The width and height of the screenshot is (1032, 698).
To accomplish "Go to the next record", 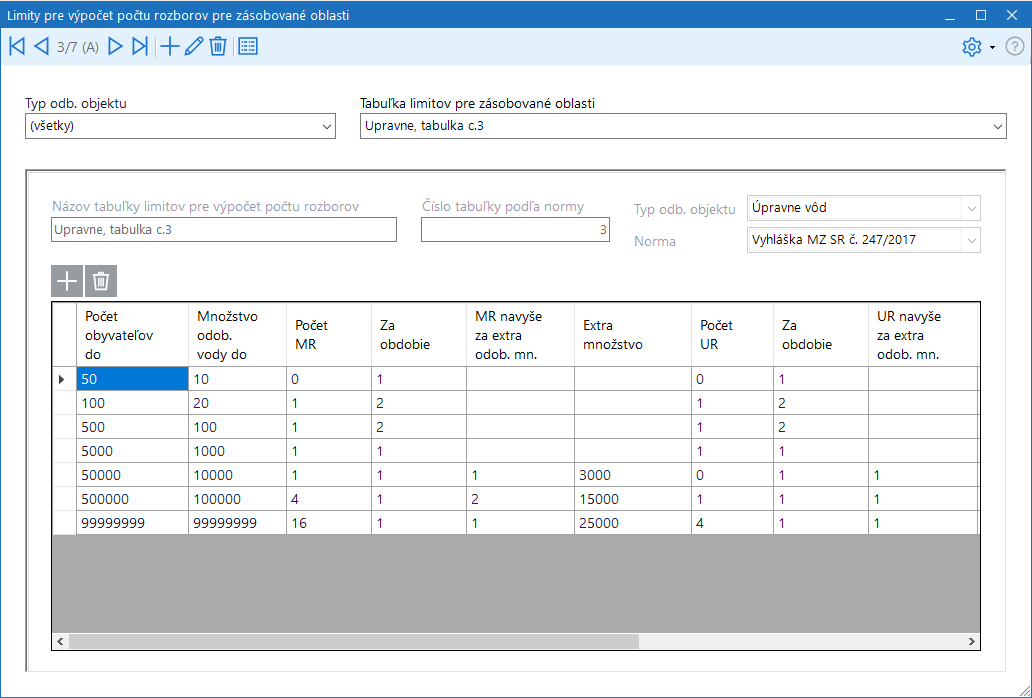I will pos(115,46).
